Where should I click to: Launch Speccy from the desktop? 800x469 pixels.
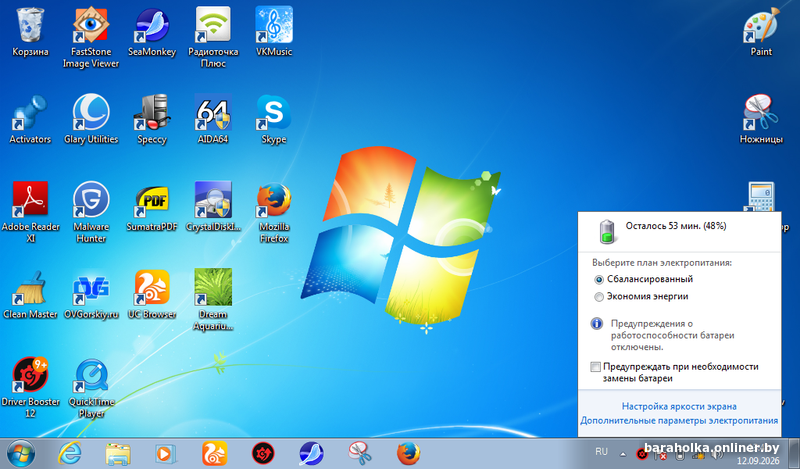click(152, 119)
